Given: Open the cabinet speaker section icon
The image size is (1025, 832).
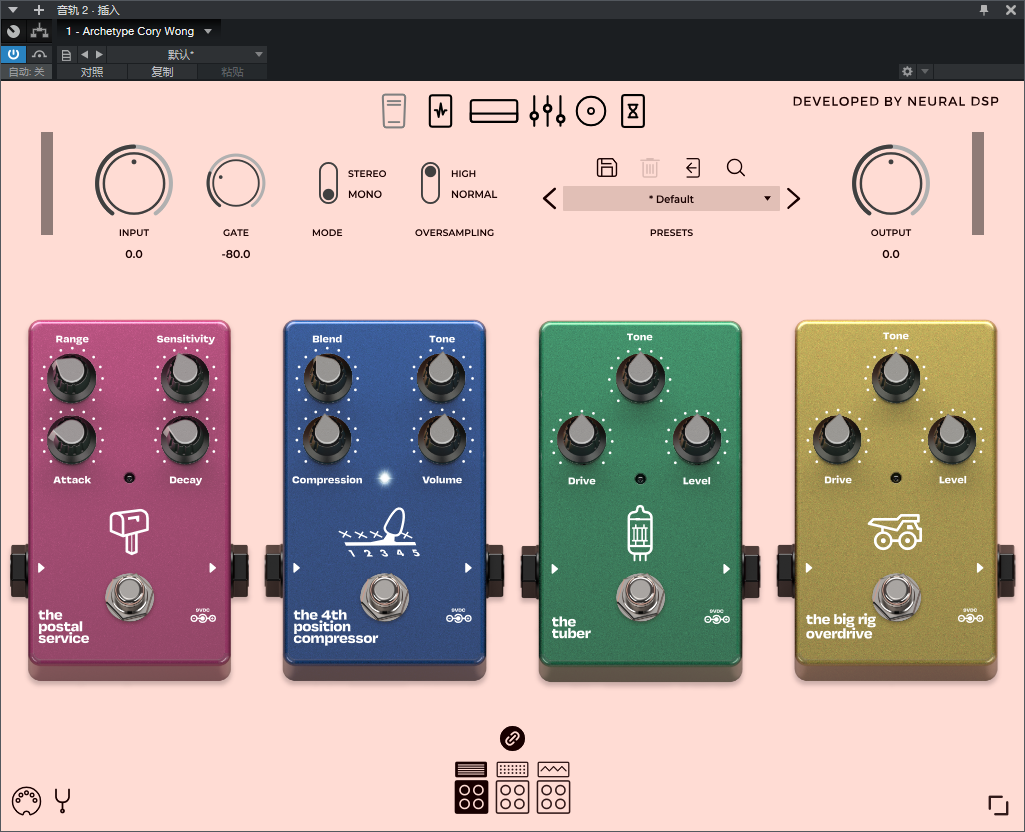Looking at the screenshot, I should (591, 111).
